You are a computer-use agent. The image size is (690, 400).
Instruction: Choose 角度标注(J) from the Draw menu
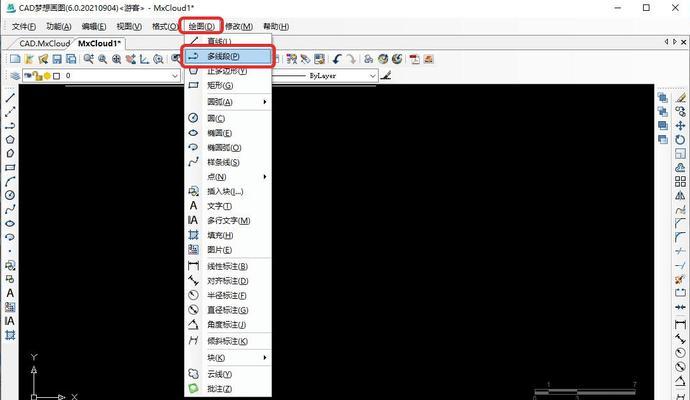click(228, 325)
